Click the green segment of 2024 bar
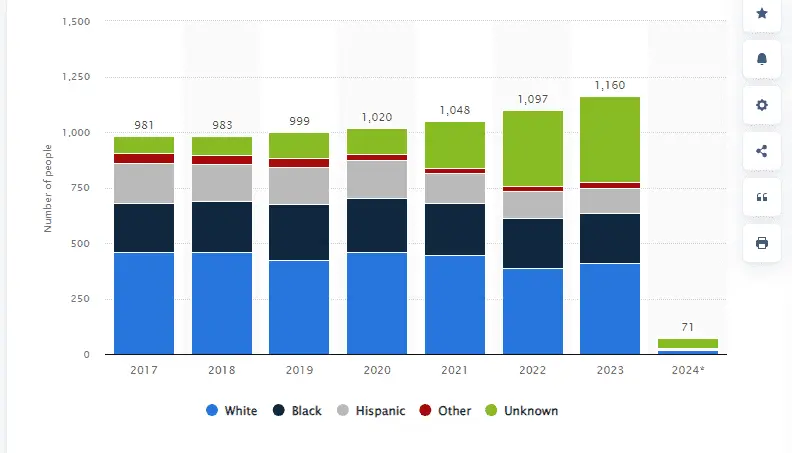The height and width of the screenshot is (453, 792). [x=688, y=343]
